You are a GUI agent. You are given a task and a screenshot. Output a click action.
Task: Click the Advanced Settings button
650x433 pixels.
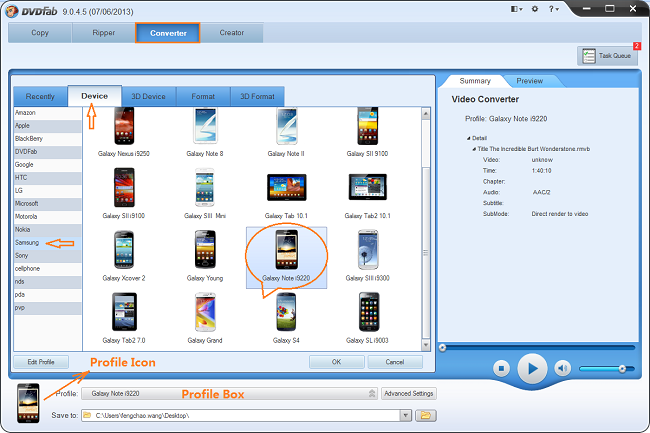(409, 393)
